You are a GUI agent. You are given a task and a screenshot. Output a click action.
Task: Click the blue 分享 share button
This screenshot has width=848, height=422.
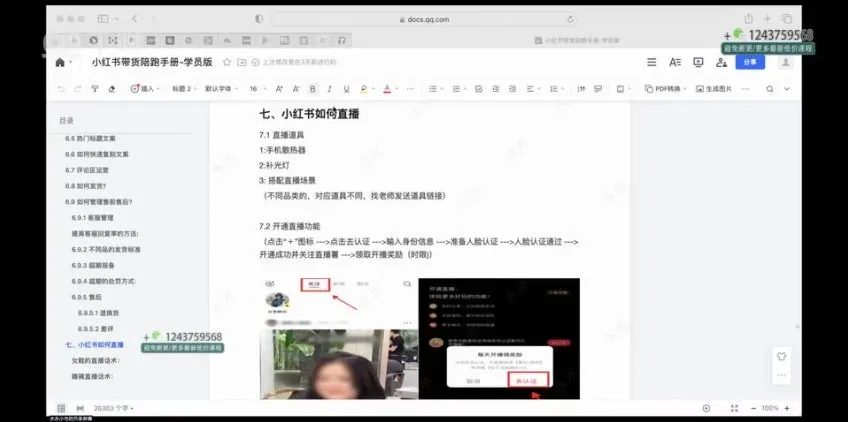pos(750,62)
